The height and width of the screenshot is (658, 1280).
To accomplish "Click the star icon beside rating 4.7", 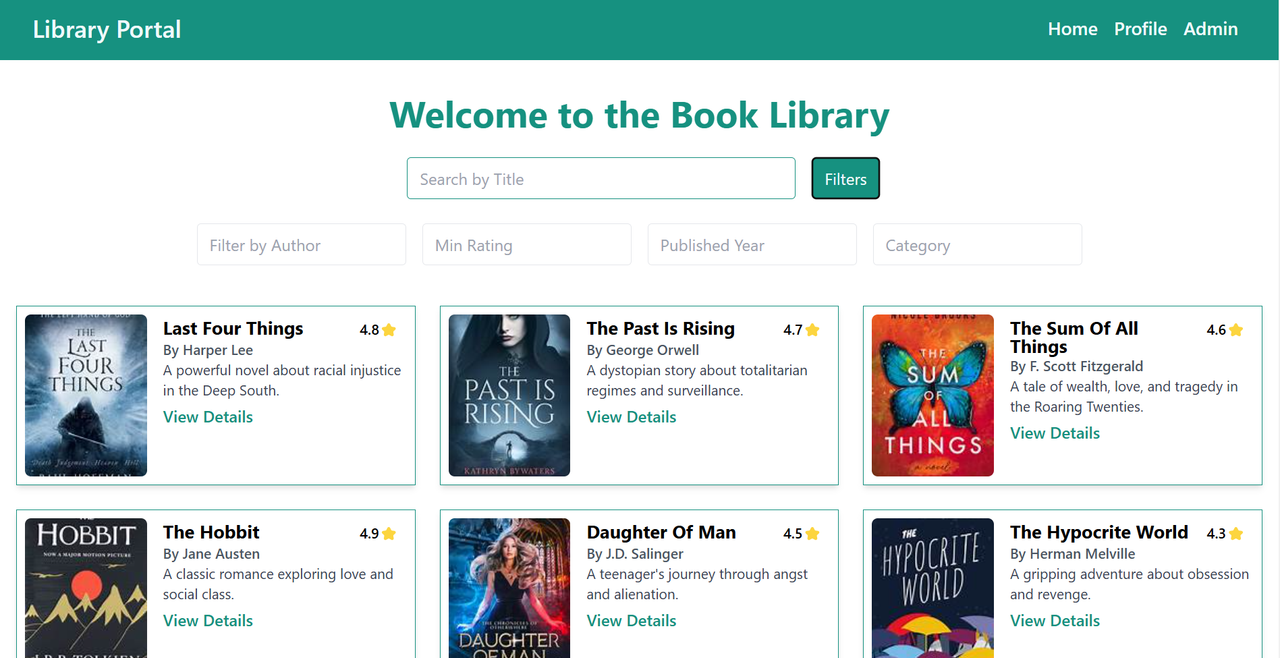I will point(813,330).
